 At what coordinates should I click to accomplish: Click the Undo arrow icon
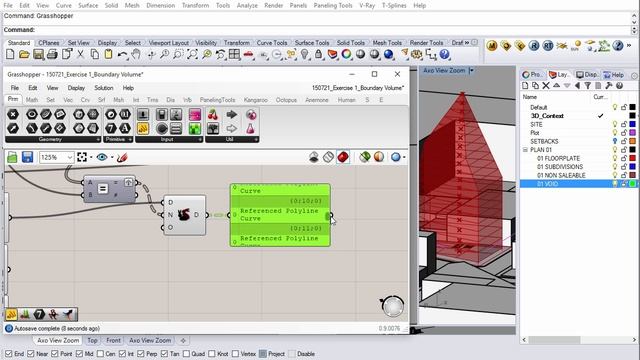122,54
